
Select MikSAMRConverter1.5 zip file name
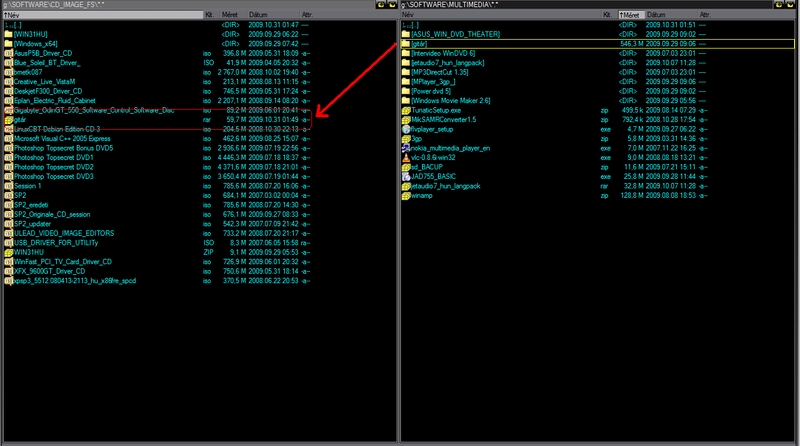point(443,119)
